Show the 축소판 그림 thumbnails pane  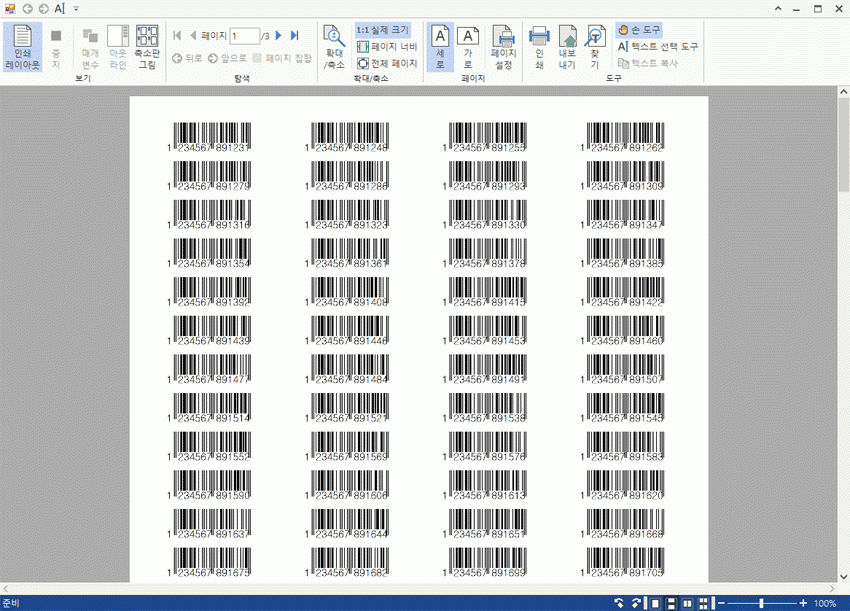click(x=147, y=47)
